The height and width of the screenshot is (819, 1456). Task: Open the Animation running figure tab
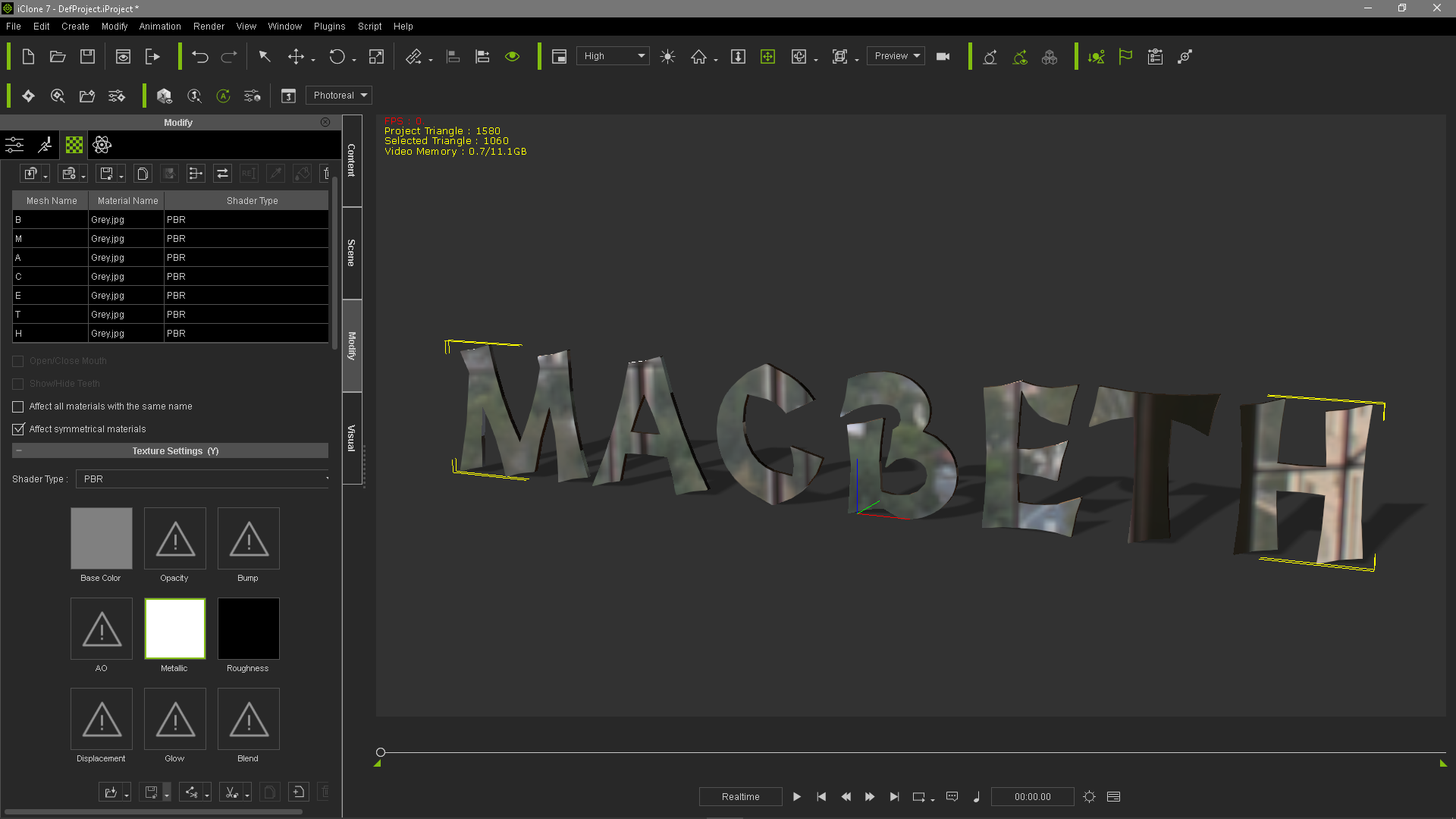(45, 145)
